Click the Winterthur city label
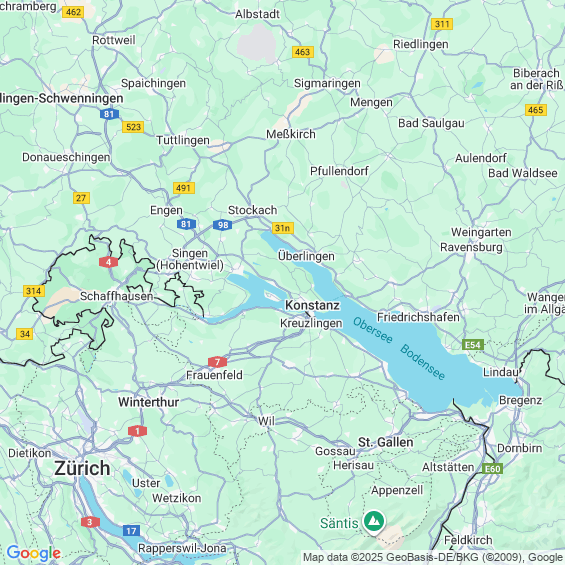Viewport: 565px width, 565px height. click(x=148, y=402)
